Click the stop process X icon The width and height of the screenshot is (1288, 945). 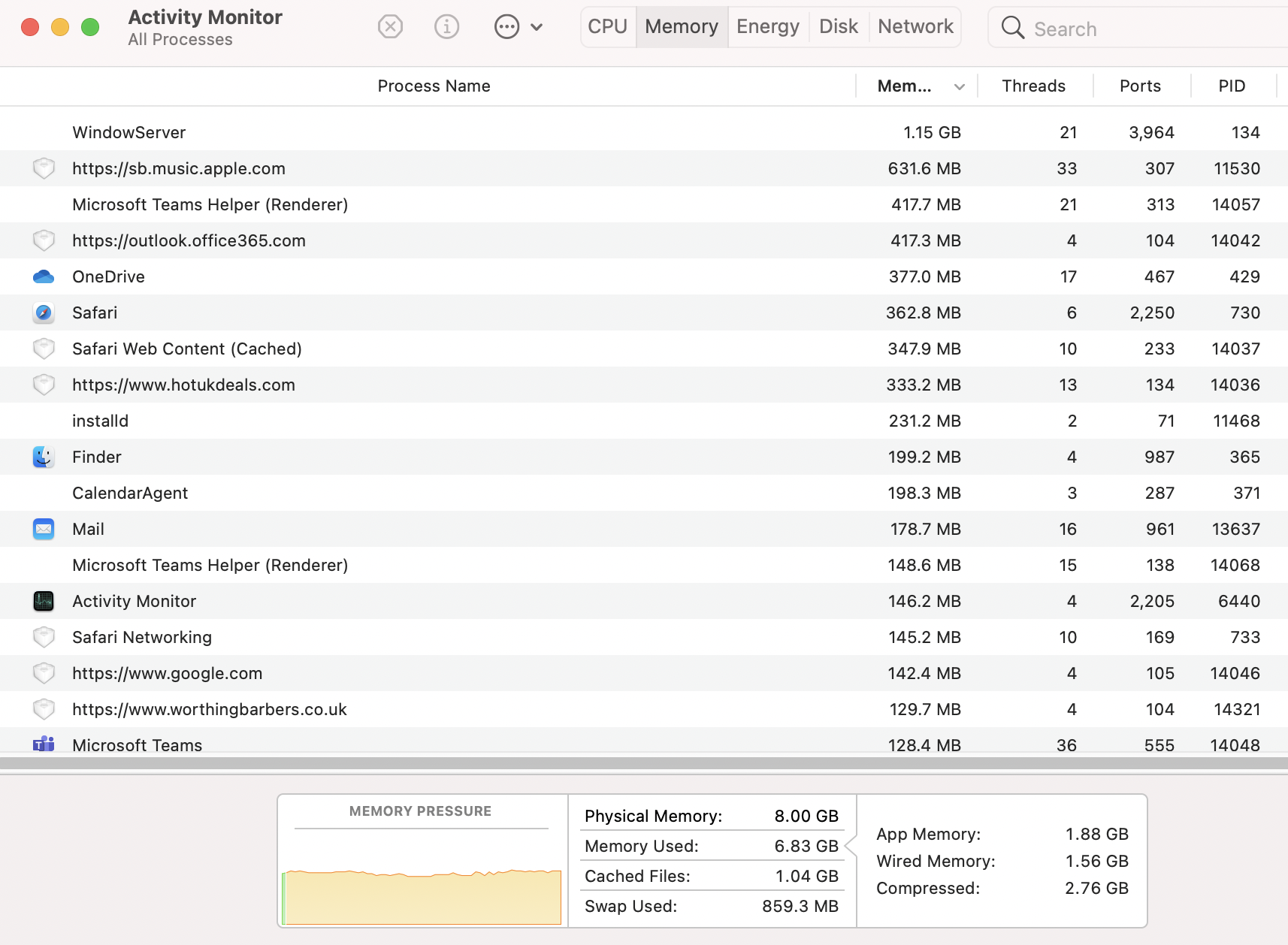pyautogui.click(x=390, y=27)
